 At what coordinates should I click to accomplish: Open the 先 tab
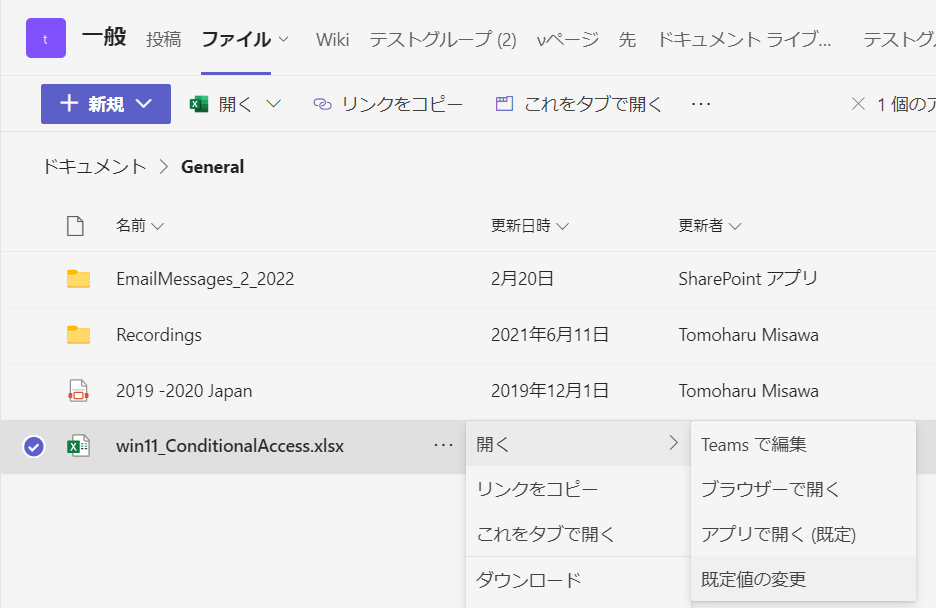pos(627,39)
